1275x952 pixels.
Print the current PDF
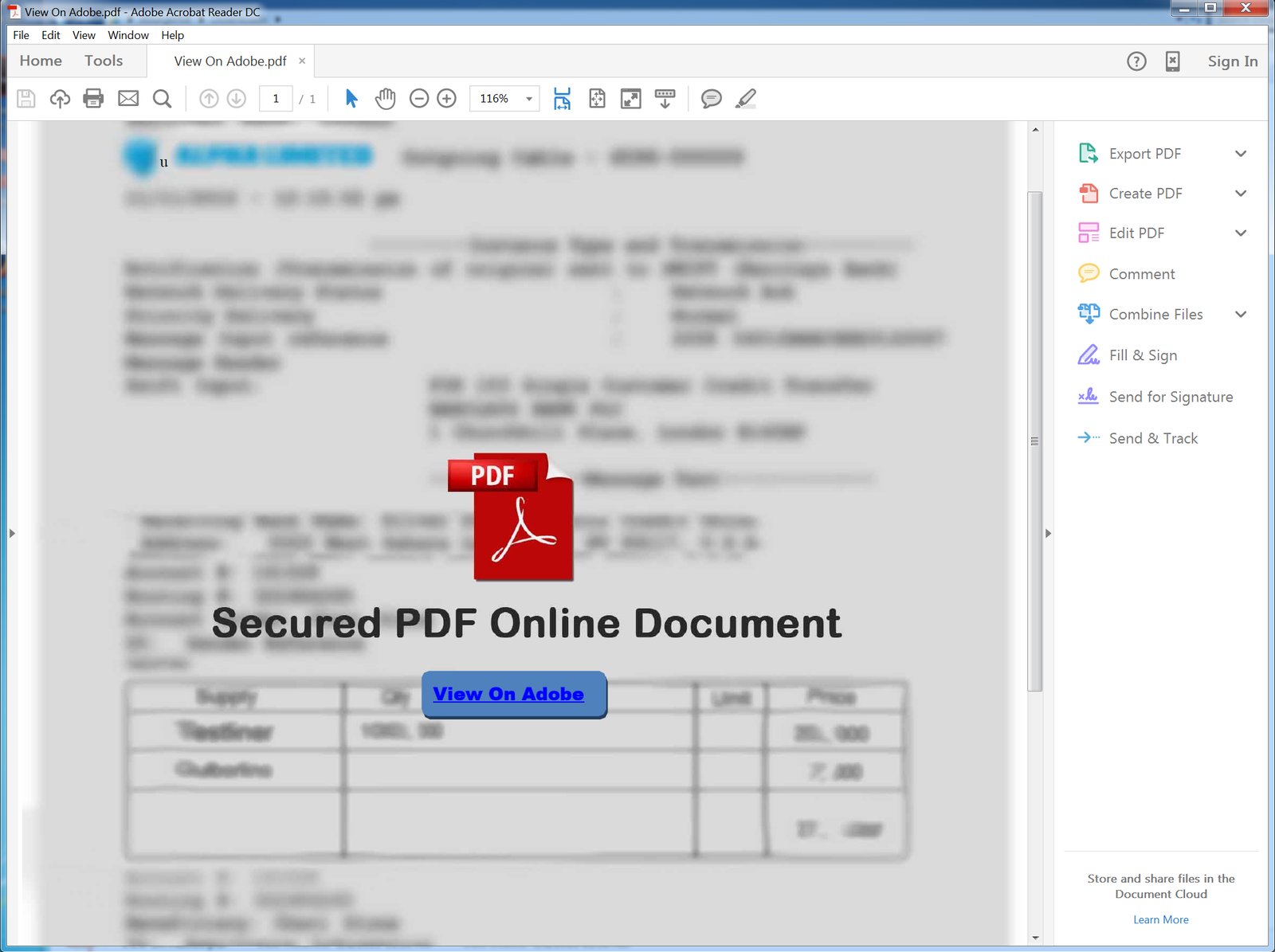click(x=93, y=98)
